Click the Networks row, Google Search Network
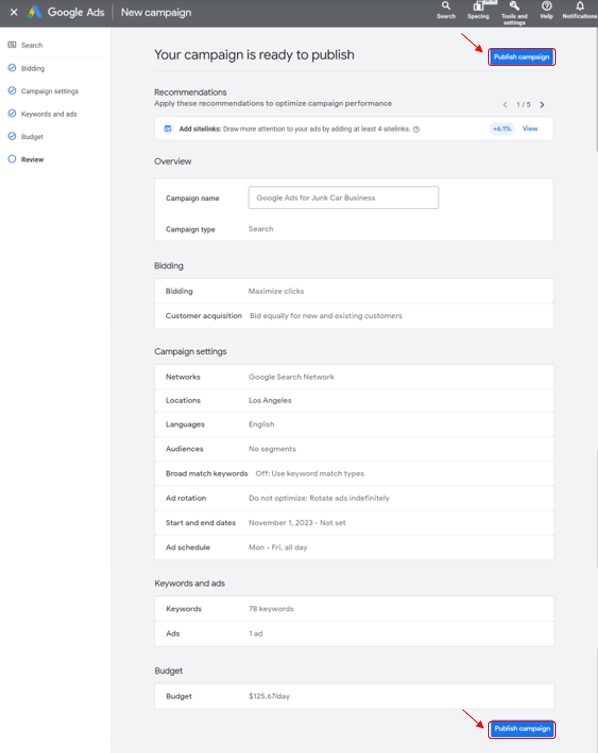This screenshot has height=753, width=598. [x=354, y=377]
